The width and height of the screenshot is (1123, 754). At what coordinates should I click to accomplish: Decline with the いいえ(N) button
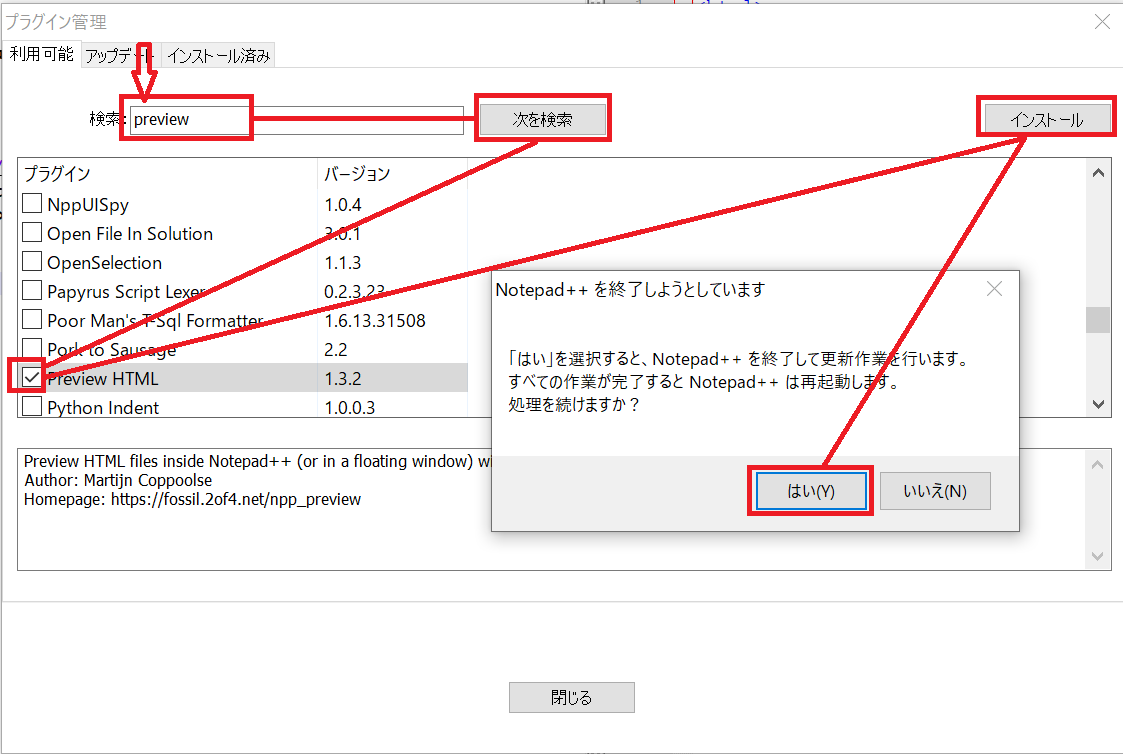point(935,491)
